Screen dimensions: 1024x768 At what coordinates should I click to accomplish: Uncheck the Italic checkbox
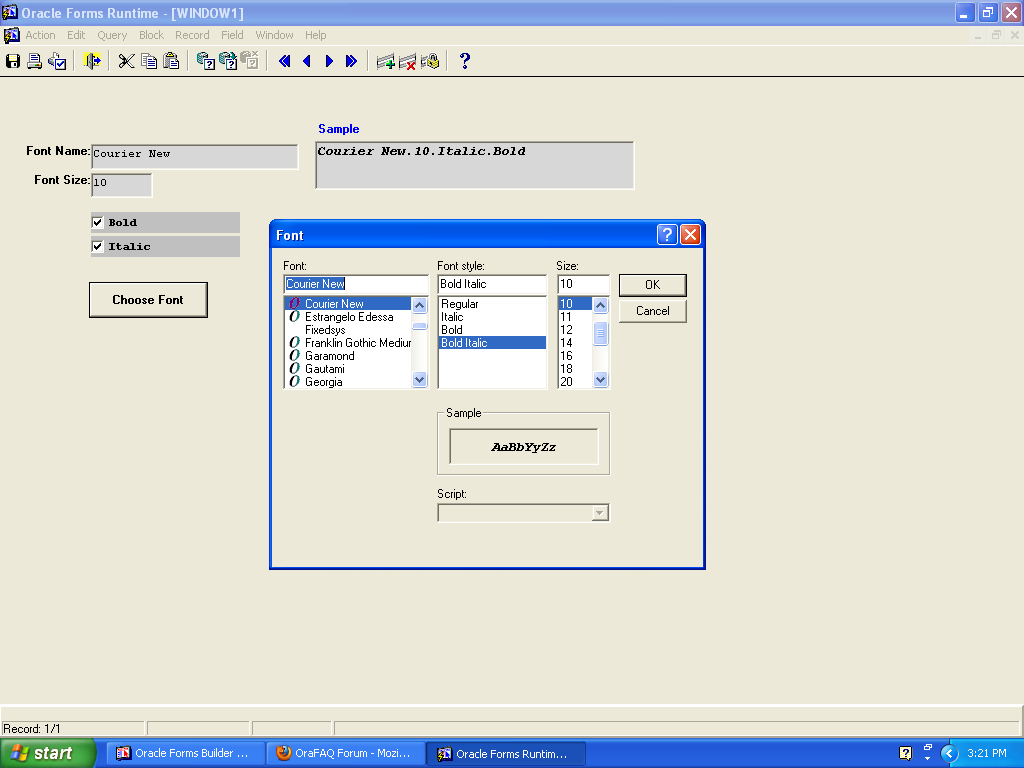97,246
